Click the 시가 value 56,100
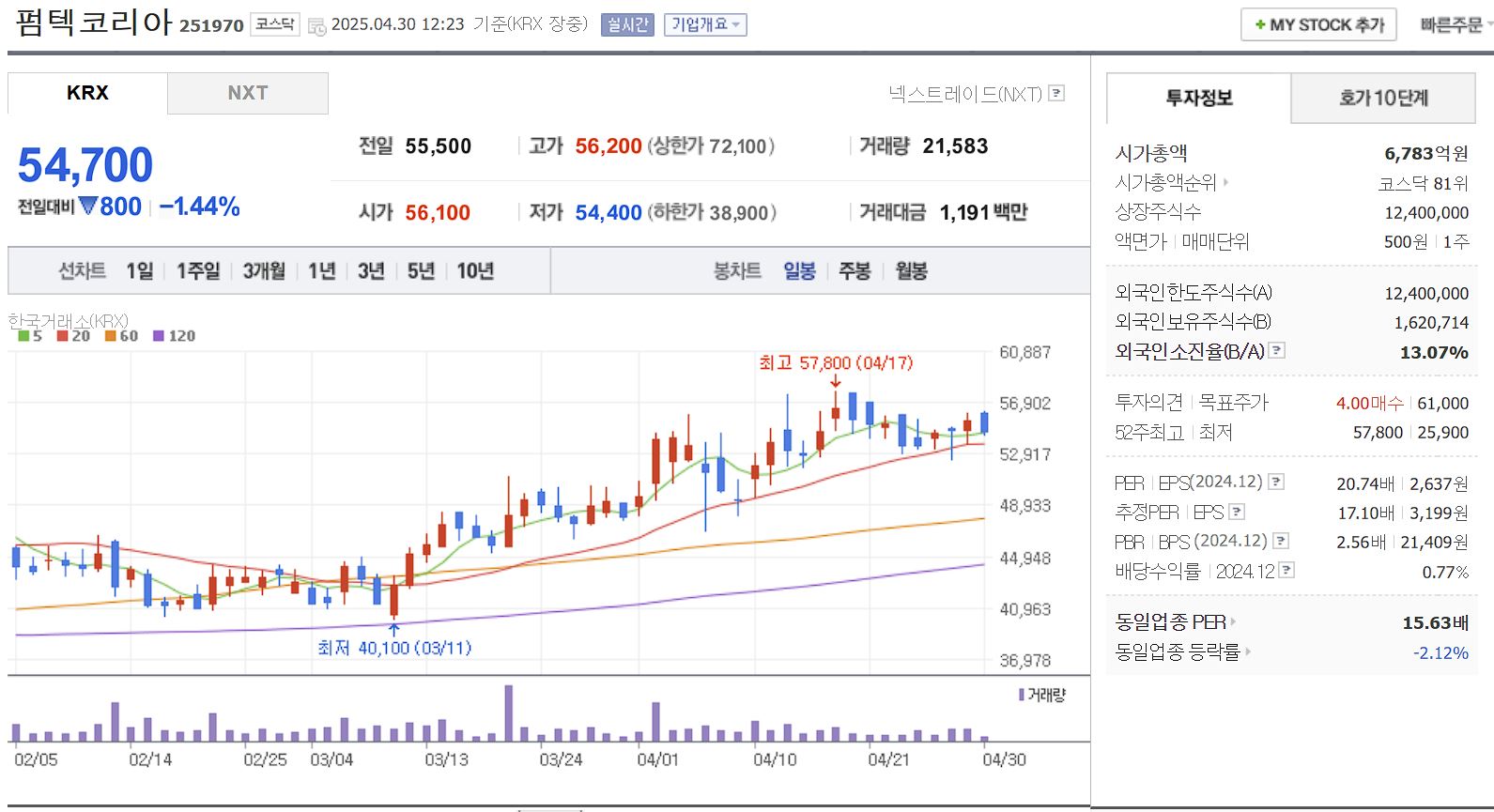Viewport: 1494px width, 812px height. 438,213
